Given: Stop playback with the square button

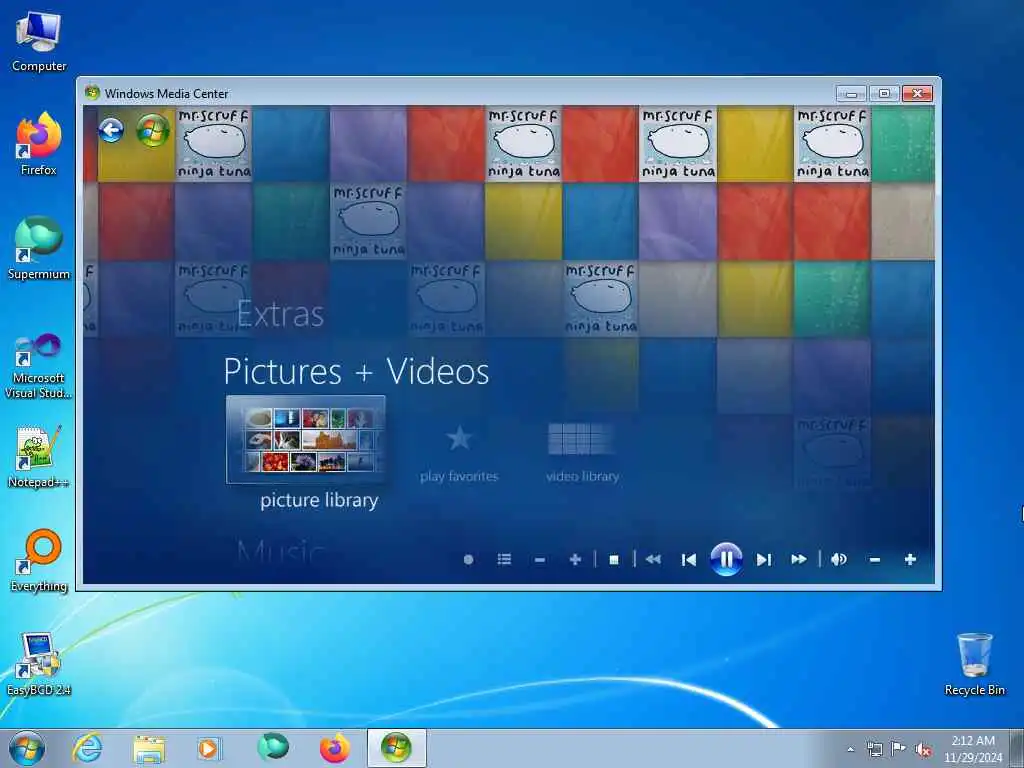Looking at the screenshot, I should click(x=614, y=560).
